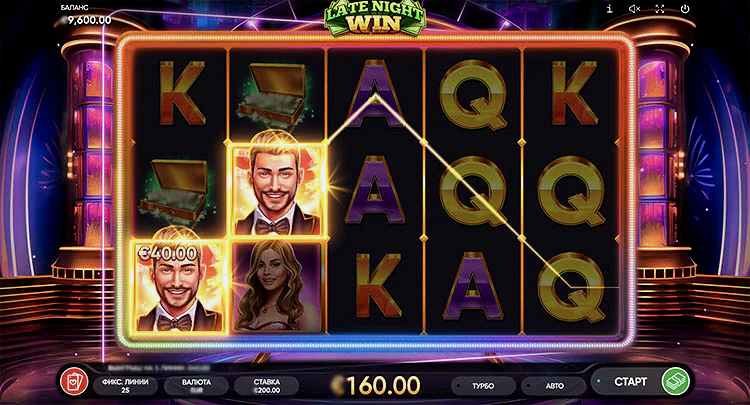Click the Баланс 9,600.00 display
This screenshot has width=750, height=405.
point(86,16)
